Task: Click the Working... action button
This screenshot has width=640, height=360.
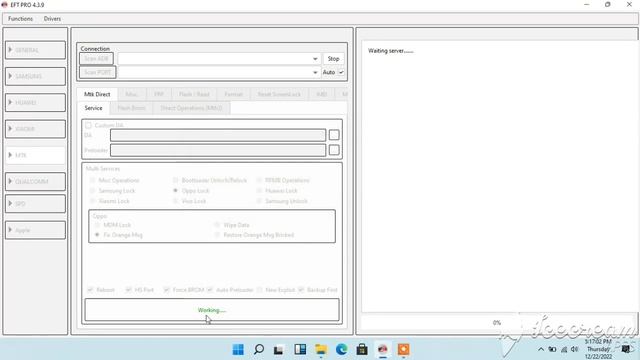Action: [212, 310]
